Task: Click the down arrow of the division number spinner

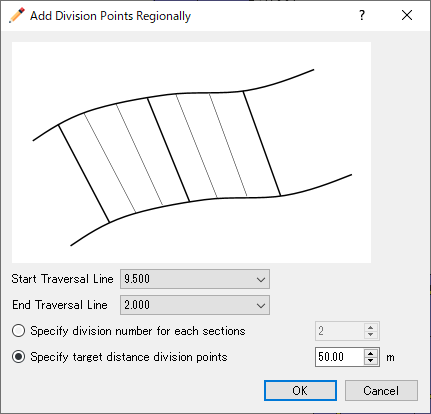Action: (x=371, y=335)
